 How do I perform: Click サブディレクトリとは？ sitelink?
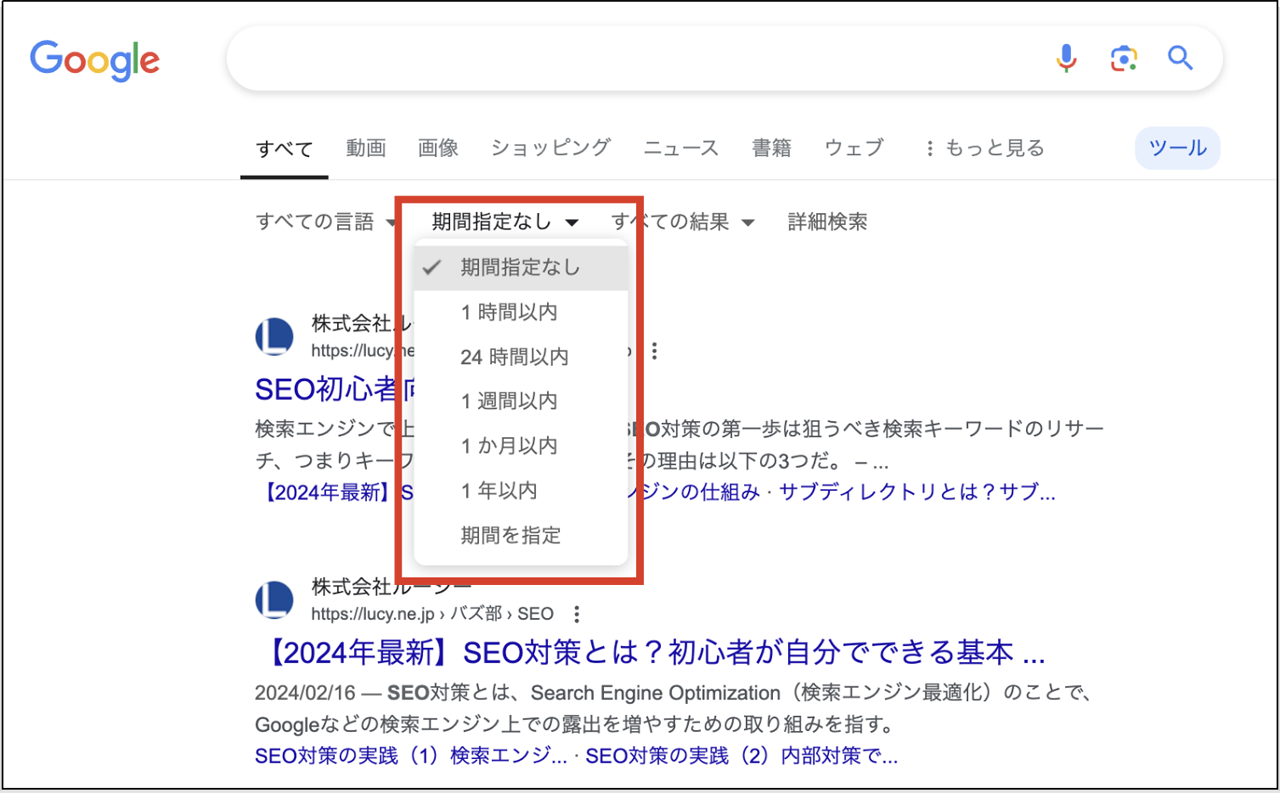tap(916, 492)
